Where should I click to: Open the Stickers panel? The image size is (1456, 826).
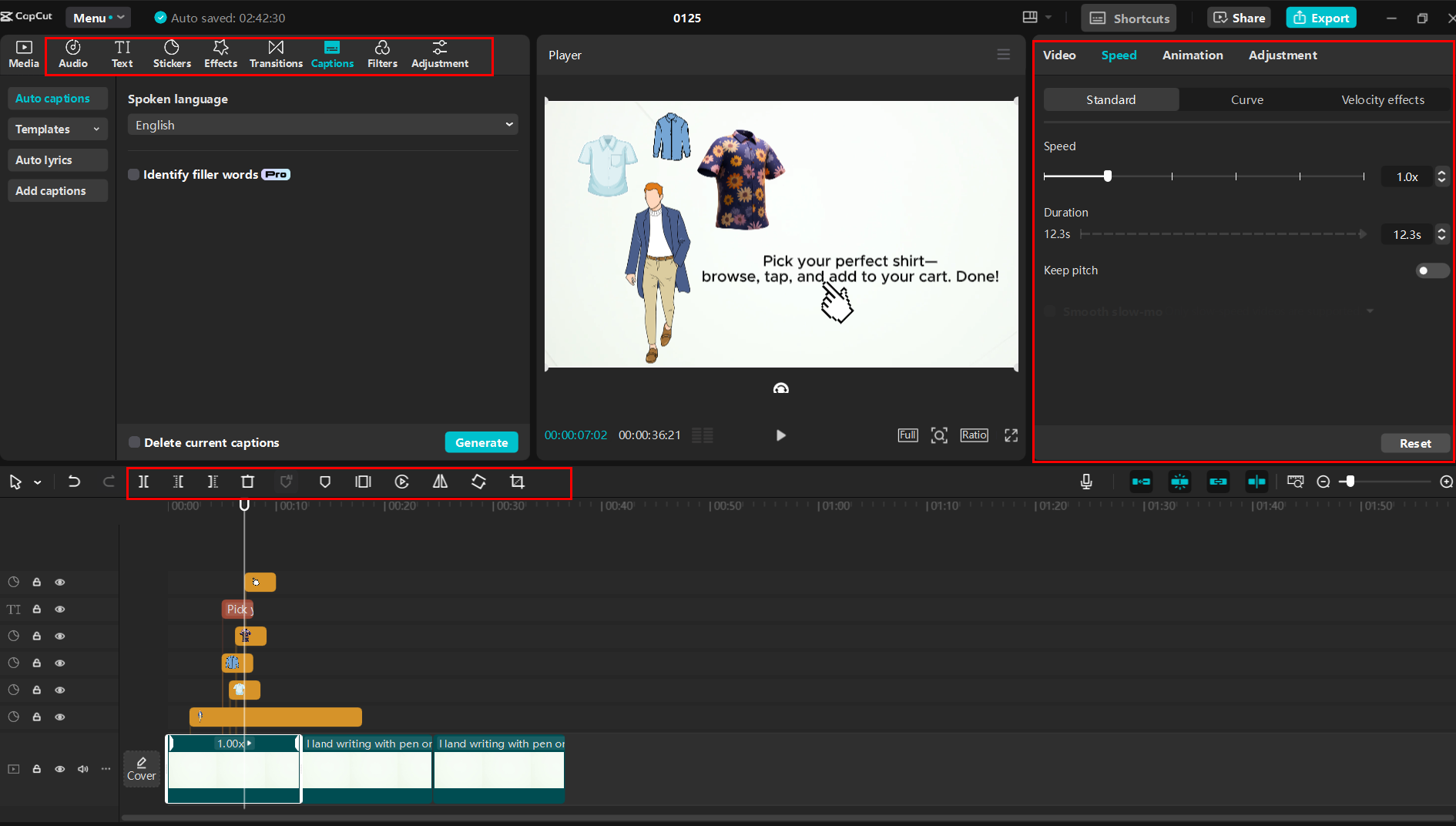172,54
